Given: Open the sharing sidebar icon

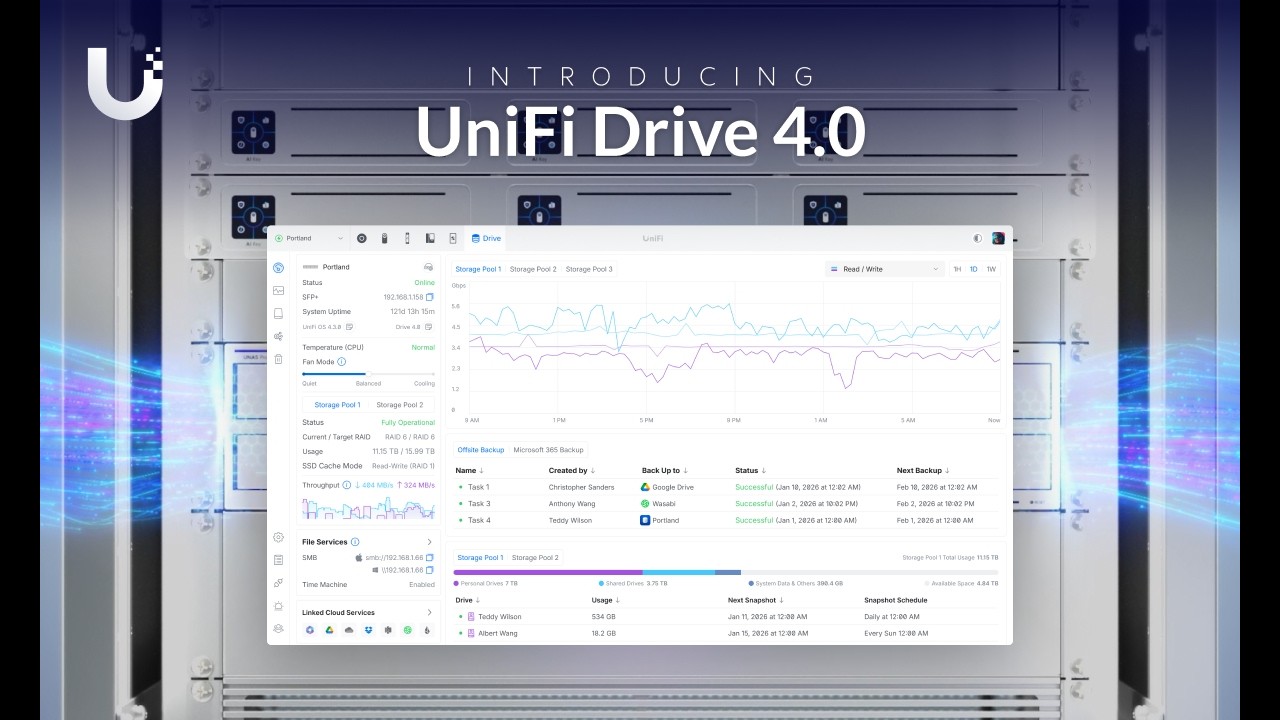Looking at the screenshot, I should point(278,336).
